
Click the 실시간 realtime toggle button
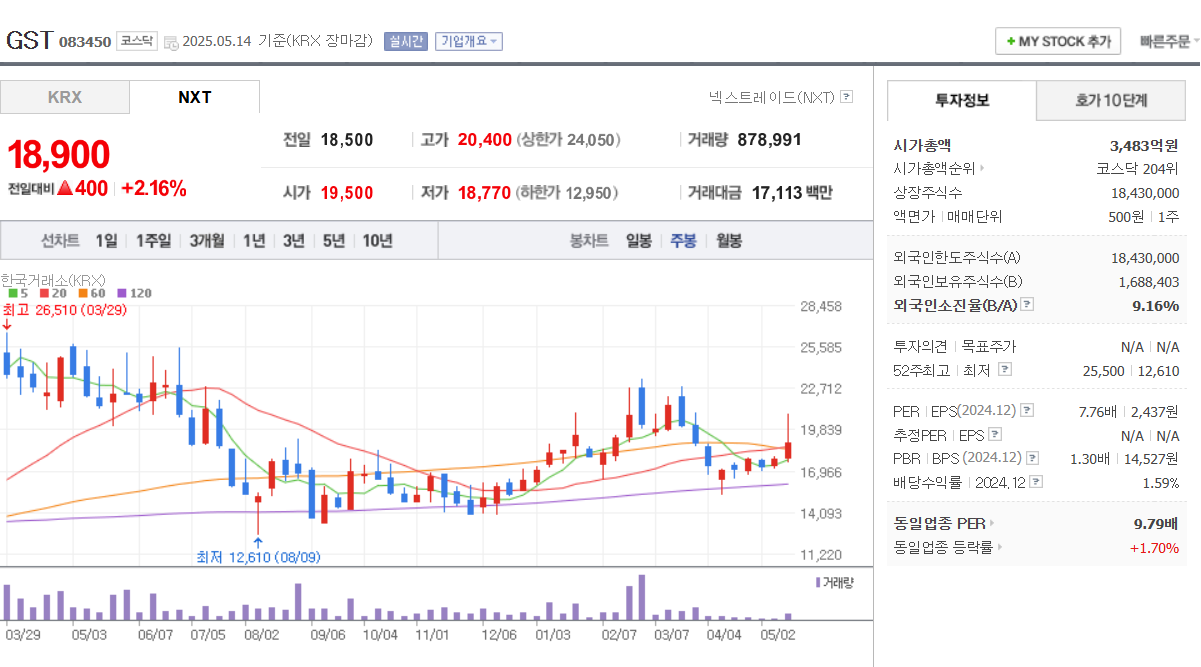tap(406, 41)
